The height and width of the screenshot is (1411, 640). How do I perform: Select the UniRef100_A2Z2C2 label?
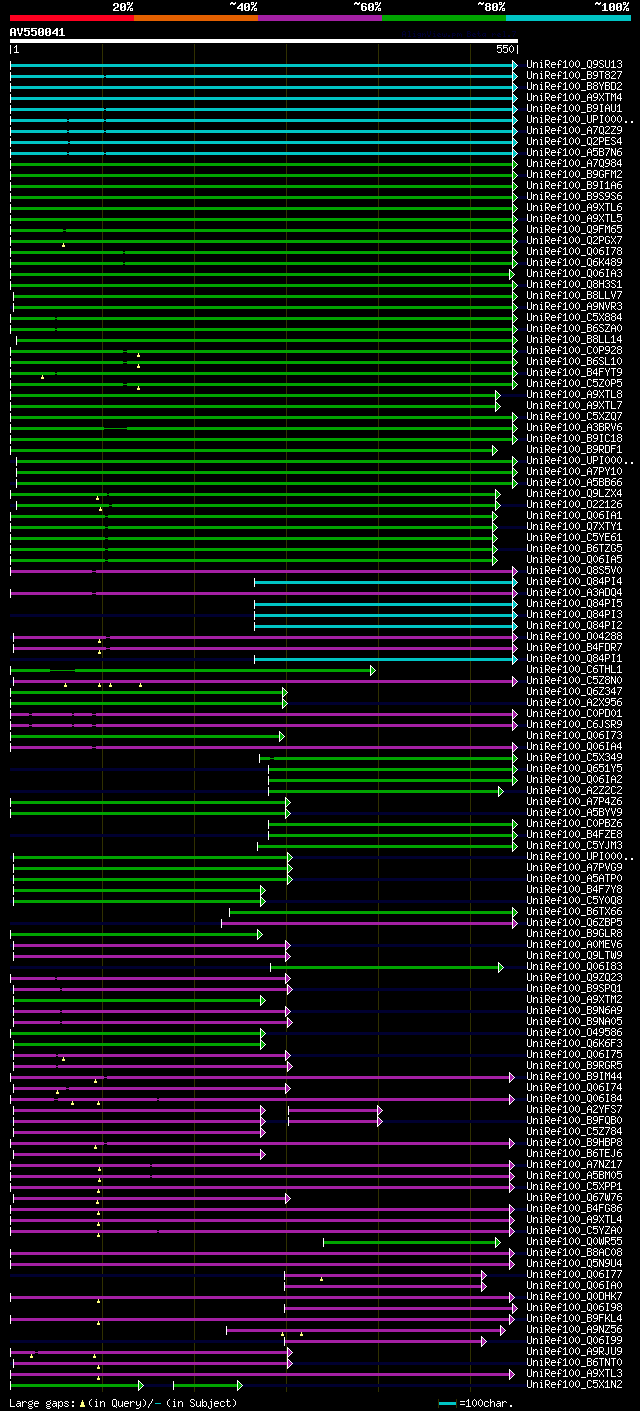click(x=574, y=790)
